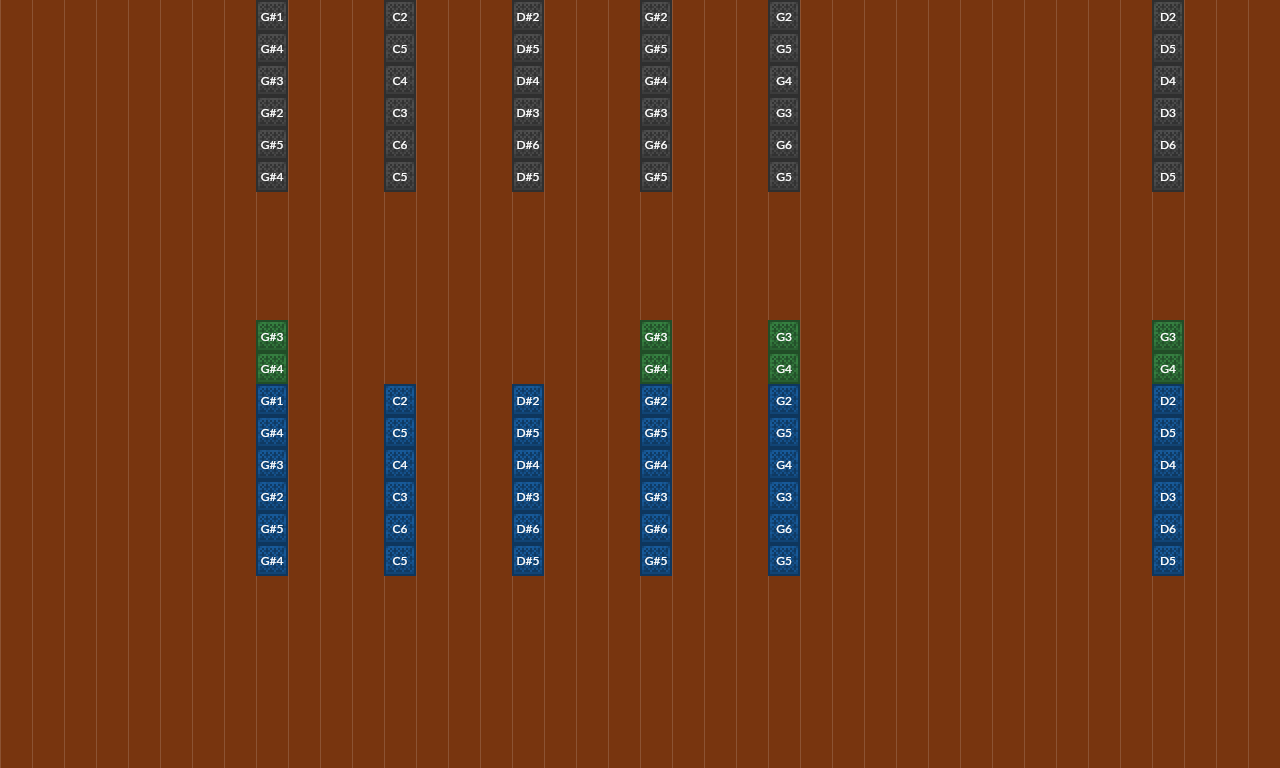Click the gray C2 note block

click(x=400, y=16)
